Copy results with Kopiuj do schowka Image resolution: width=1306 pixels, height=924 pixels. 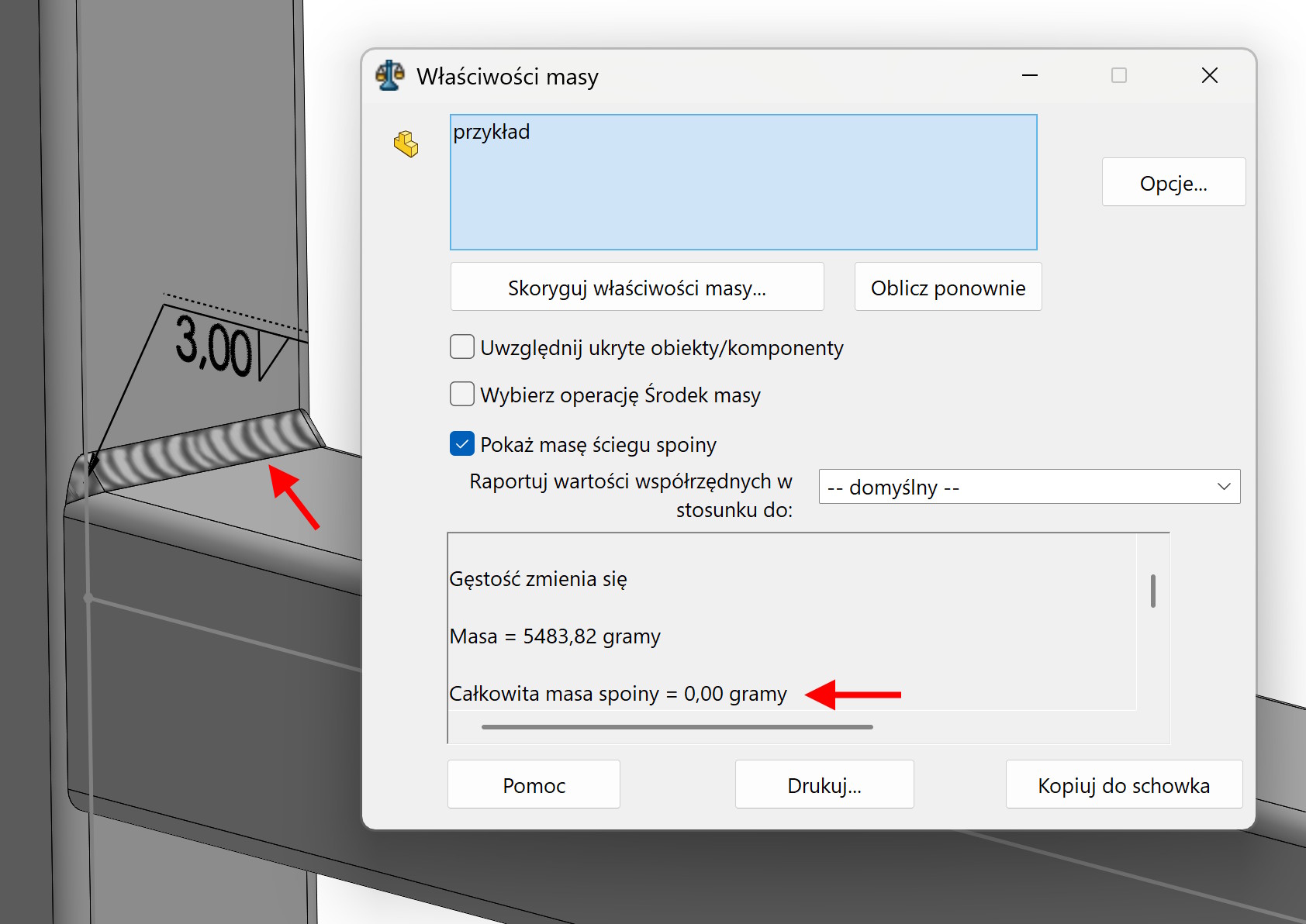coord(1123,785)
